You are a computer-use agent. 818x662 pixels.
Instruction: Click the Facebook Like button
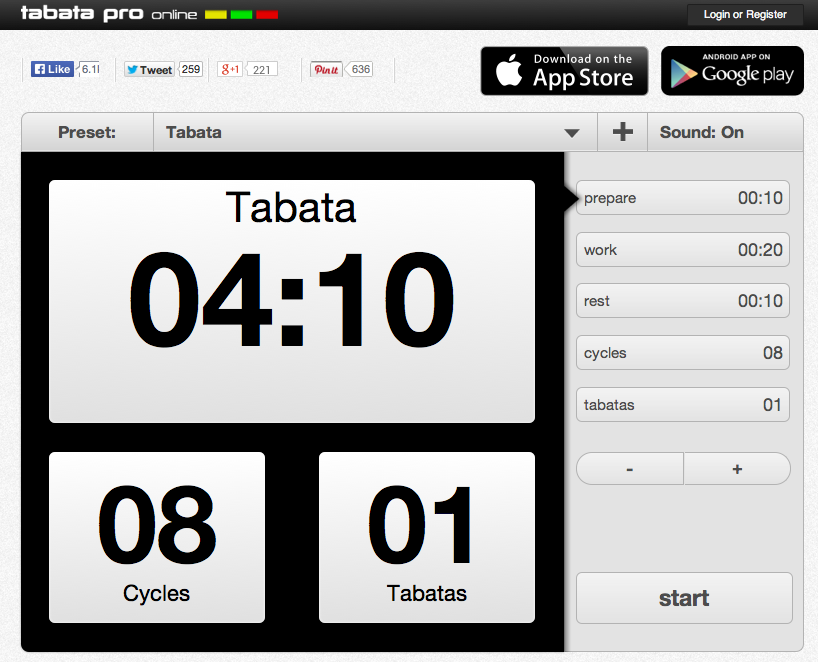[53, 70]
